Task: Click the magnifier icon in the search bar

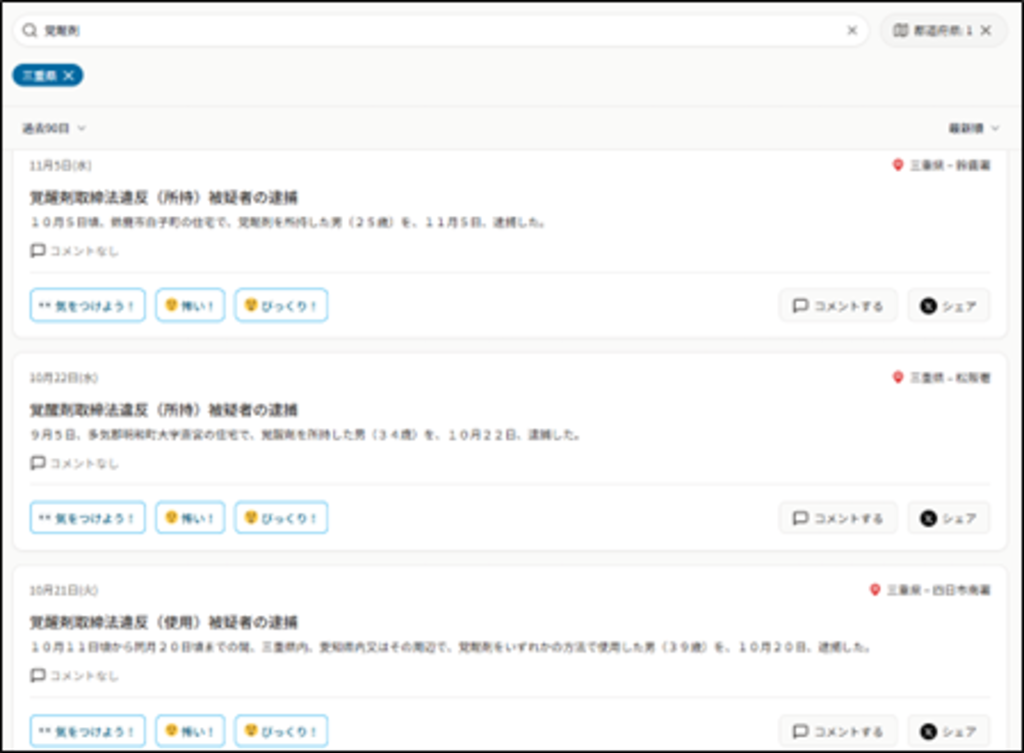Action: (x=30, y=31)
